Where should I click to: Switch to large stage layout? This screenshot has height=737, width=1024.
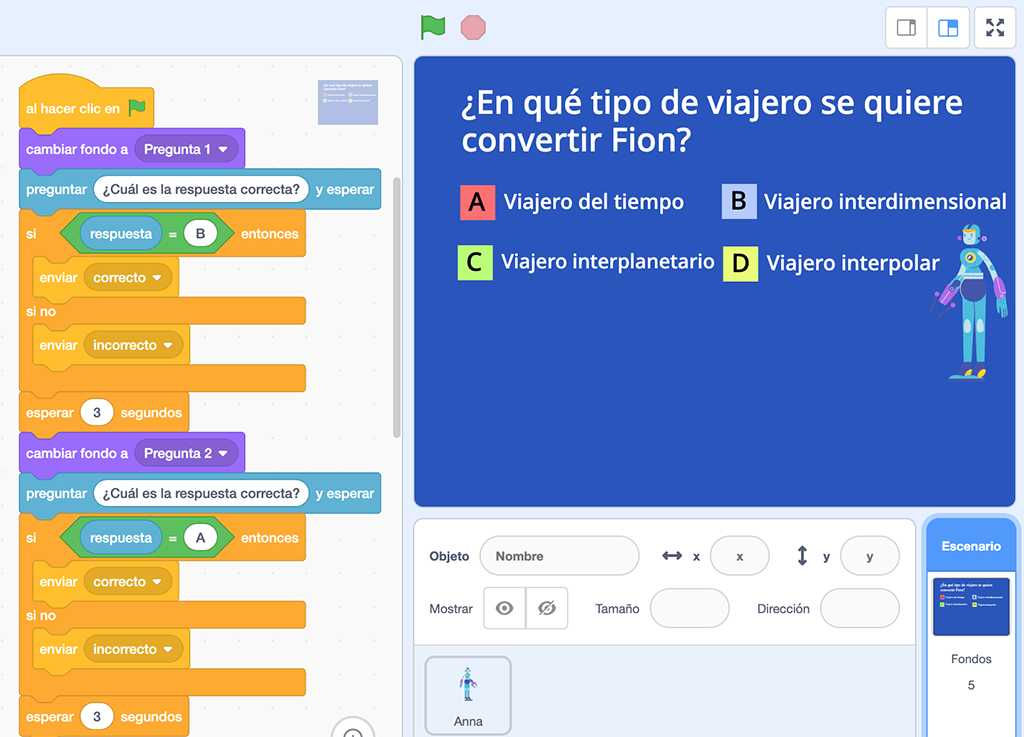click(x=948, y=28)
